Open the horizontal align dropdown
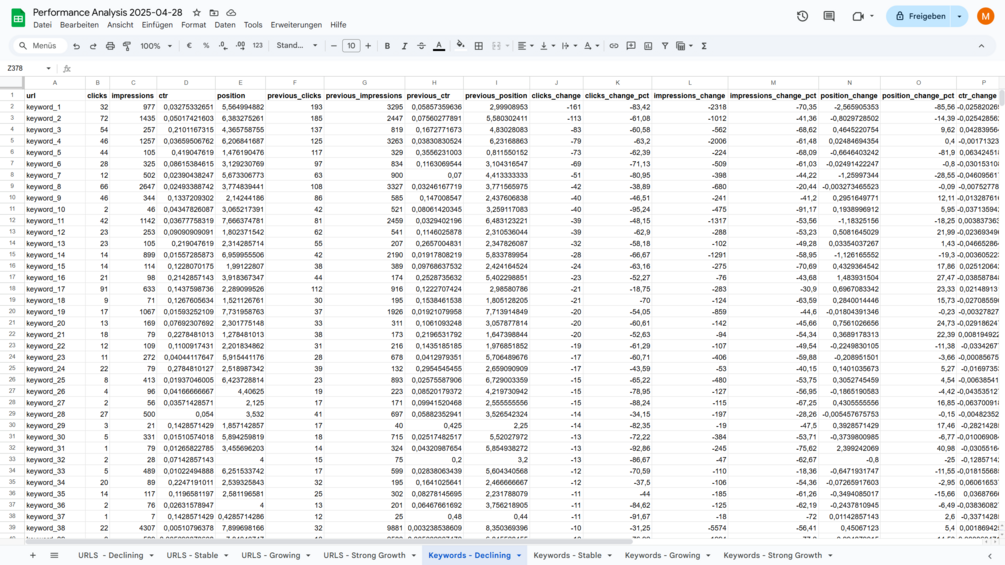 click(525, 46)
